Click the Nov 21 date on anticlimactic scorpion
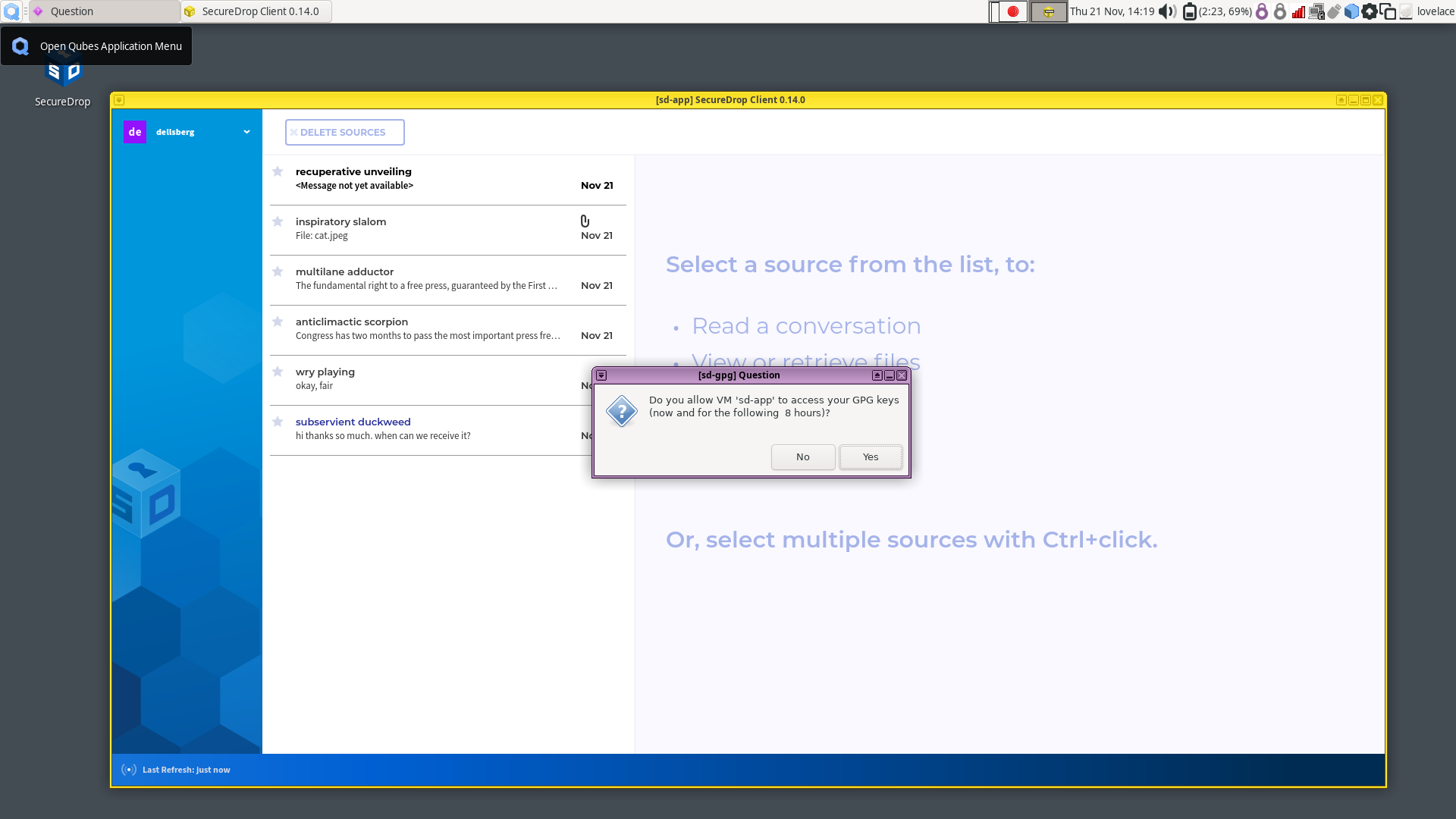The image size is (1456, 819). pyautogui.click(x=597, y=336)
